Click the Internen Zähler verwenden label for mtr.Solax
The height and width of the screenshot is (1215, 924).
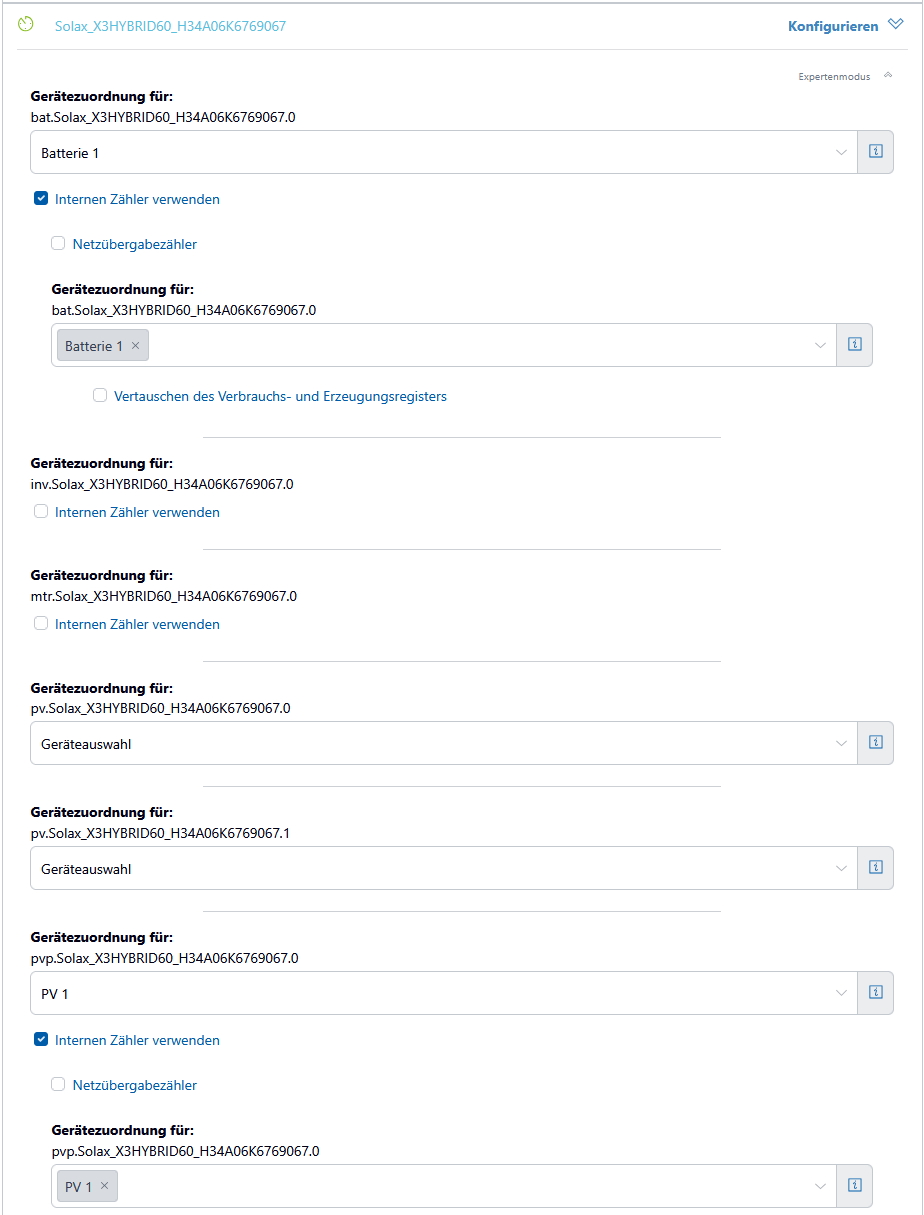pyautogui.click(x=137, y=624)
